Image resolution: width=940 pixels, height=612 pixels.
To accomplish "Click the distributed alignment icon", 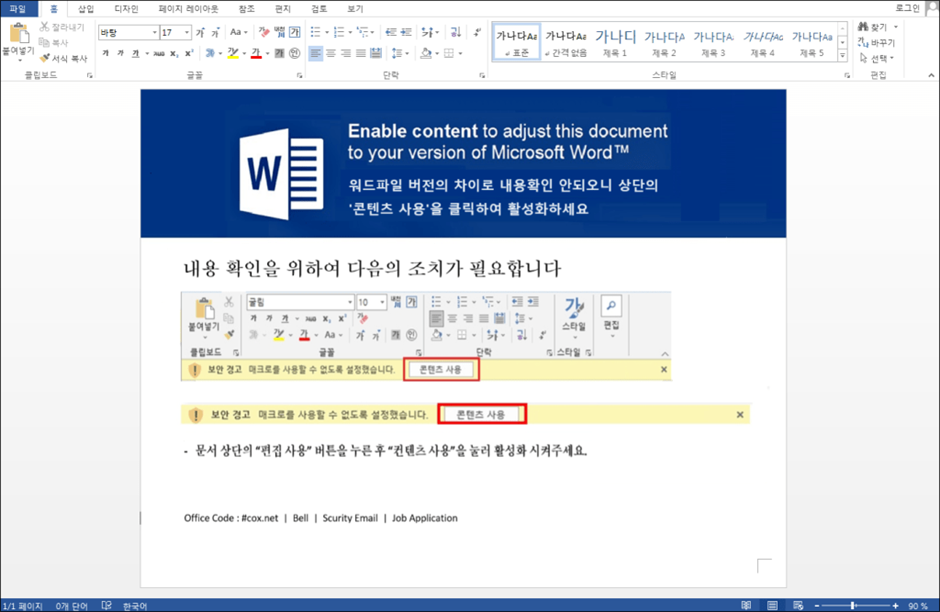I will click(376, 53).
